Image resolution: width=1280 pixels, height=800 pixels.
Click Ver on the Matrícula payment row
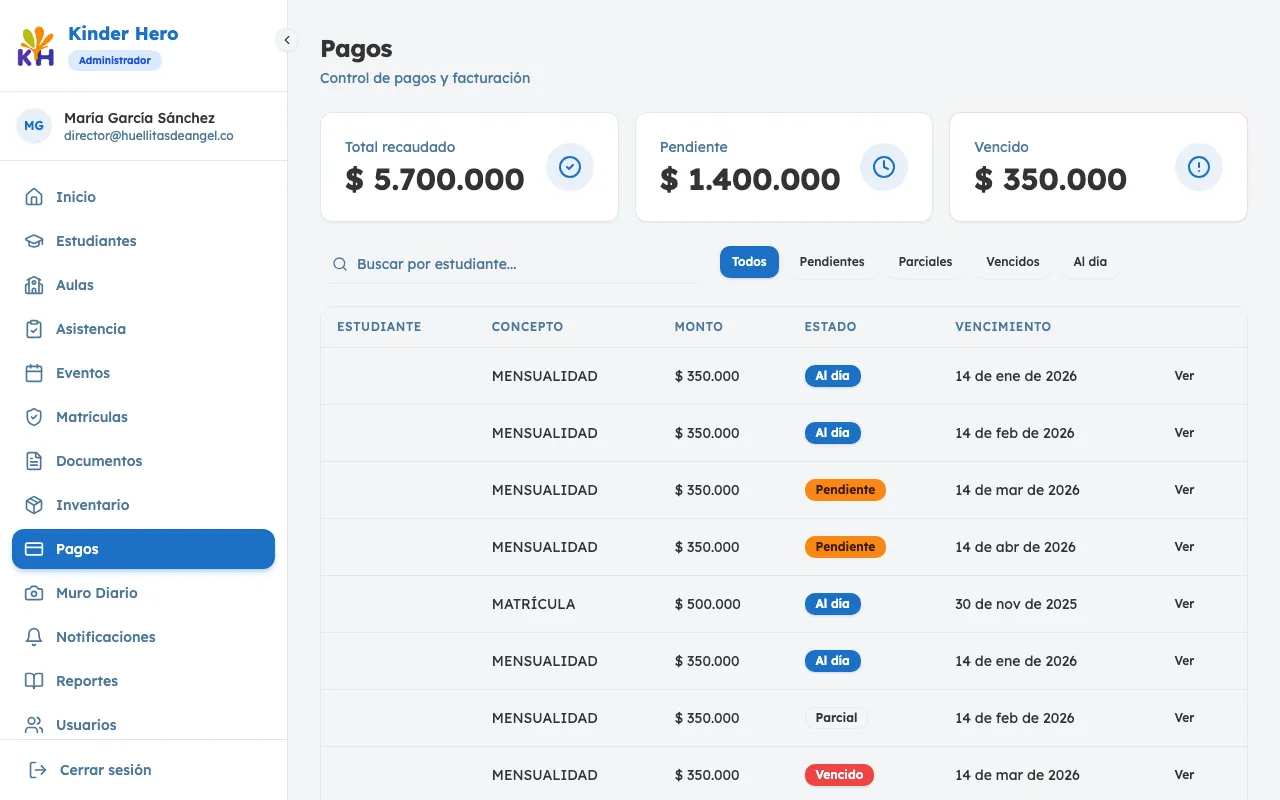tap(1184, 604)
